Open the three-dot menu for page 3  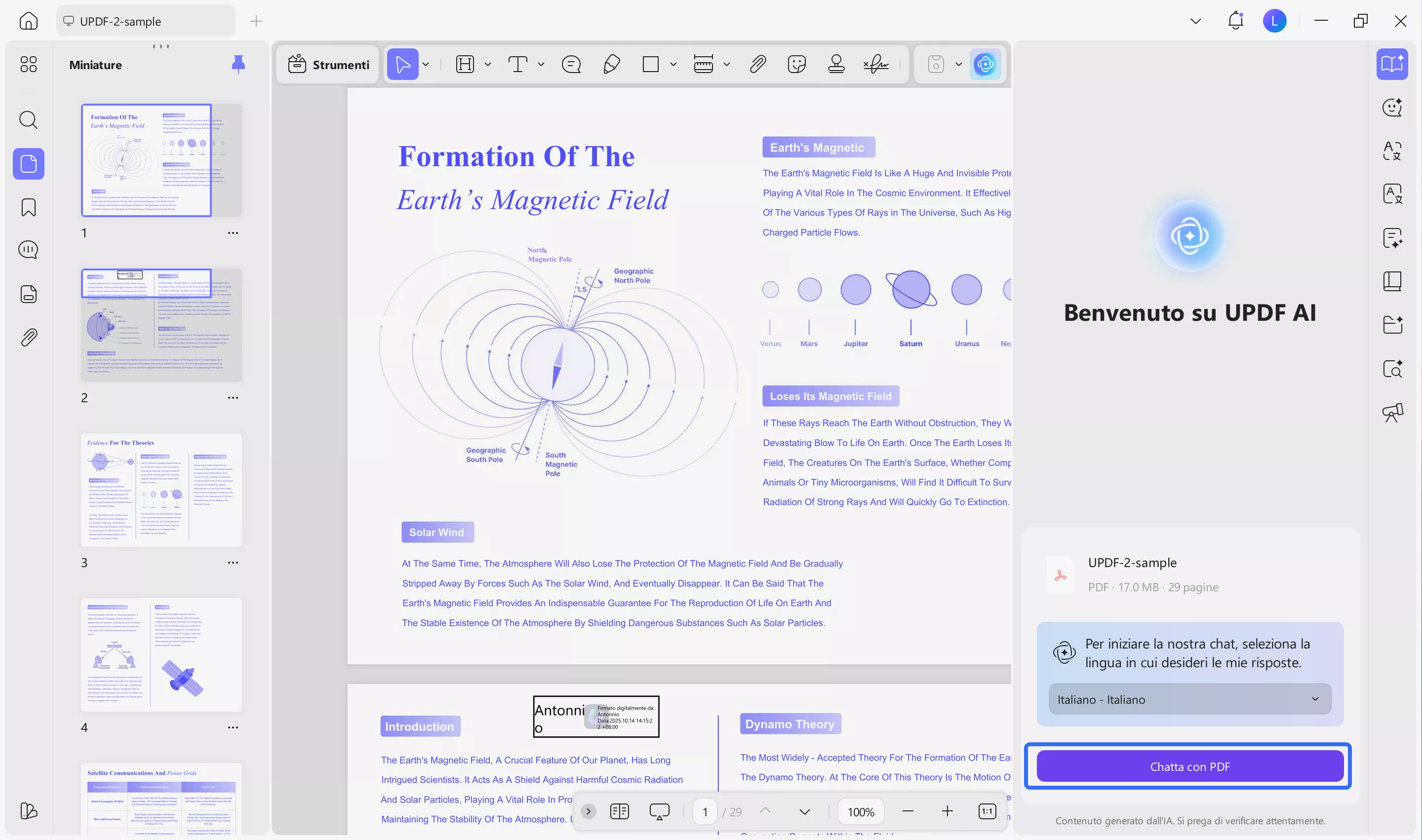click(x=233, y=562)
